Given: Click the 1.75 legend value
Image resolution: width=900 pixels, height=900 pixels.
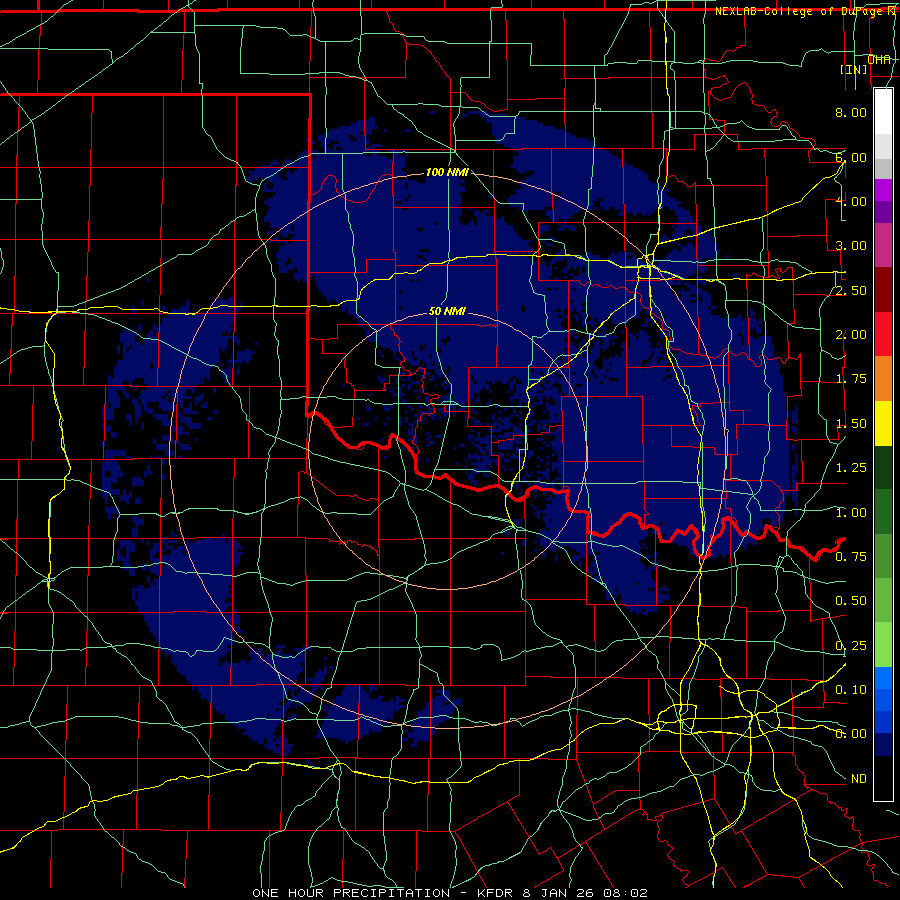Looking at the screenshot, I should click(851, 379).
